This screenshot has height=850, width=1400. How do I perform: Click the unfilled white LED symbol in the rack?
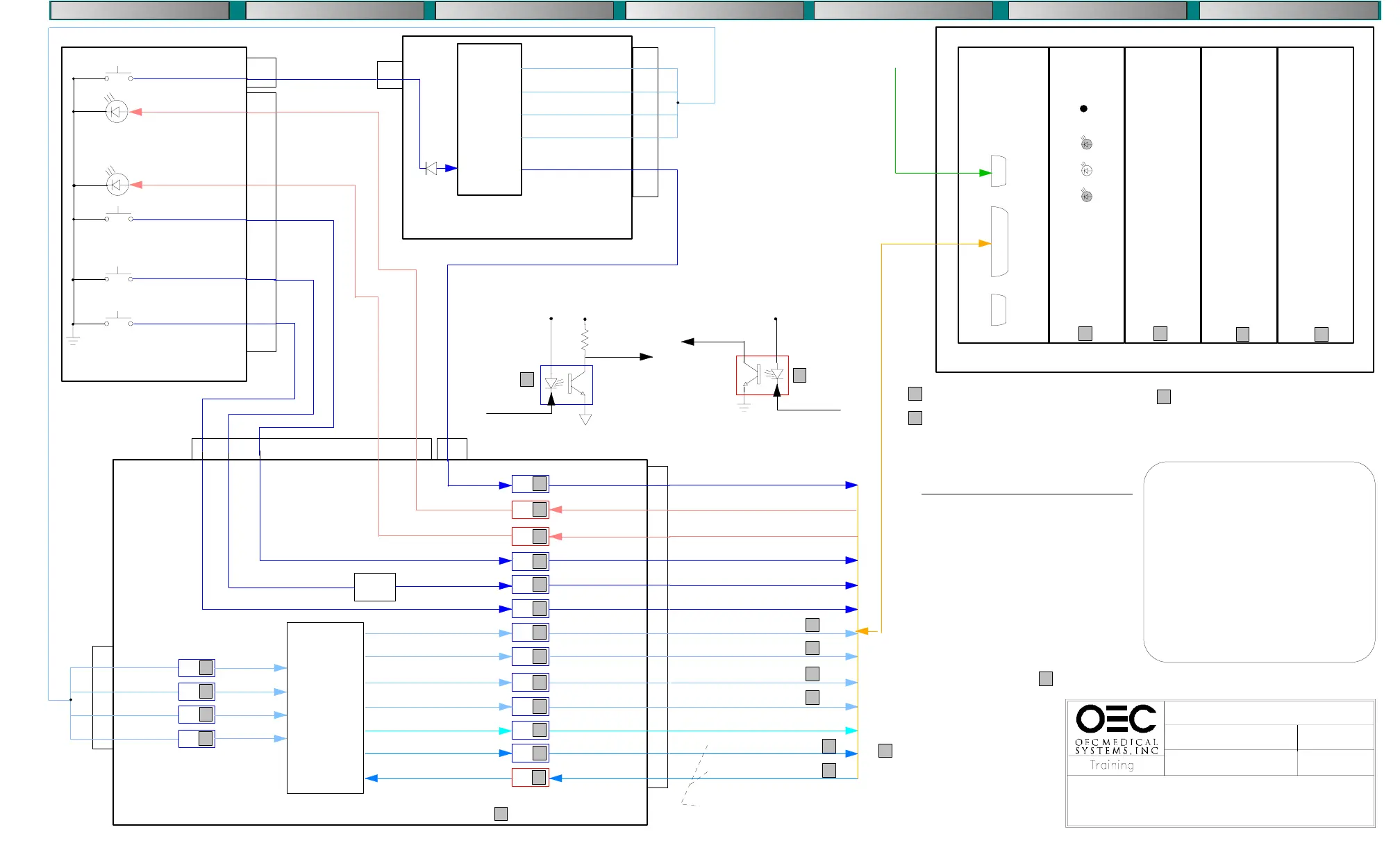(x=1087, y=170)
